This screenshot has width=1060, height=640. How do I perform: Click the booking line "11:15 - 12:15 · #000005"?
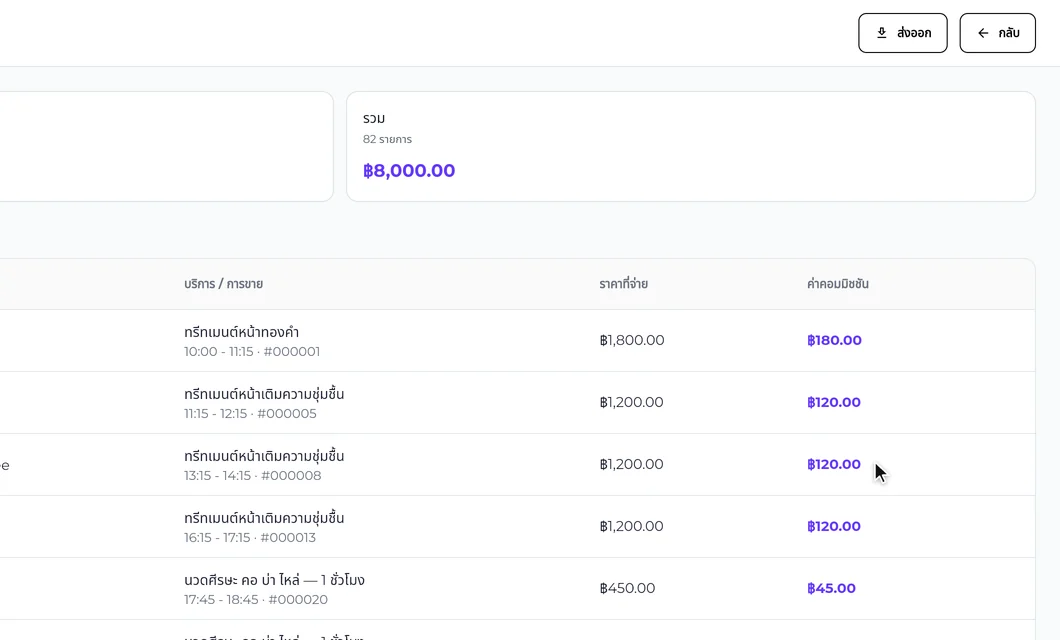tap(250, 414)
